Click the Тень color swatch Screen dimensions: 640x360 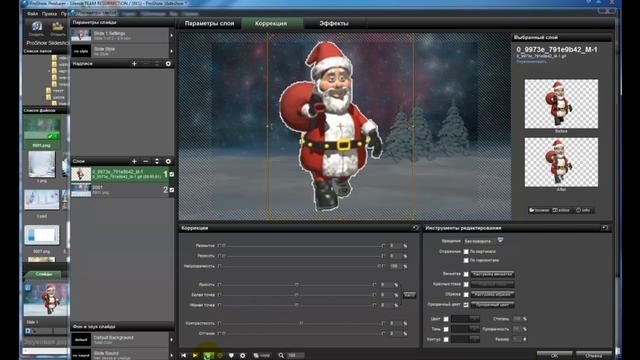[465, 329]
